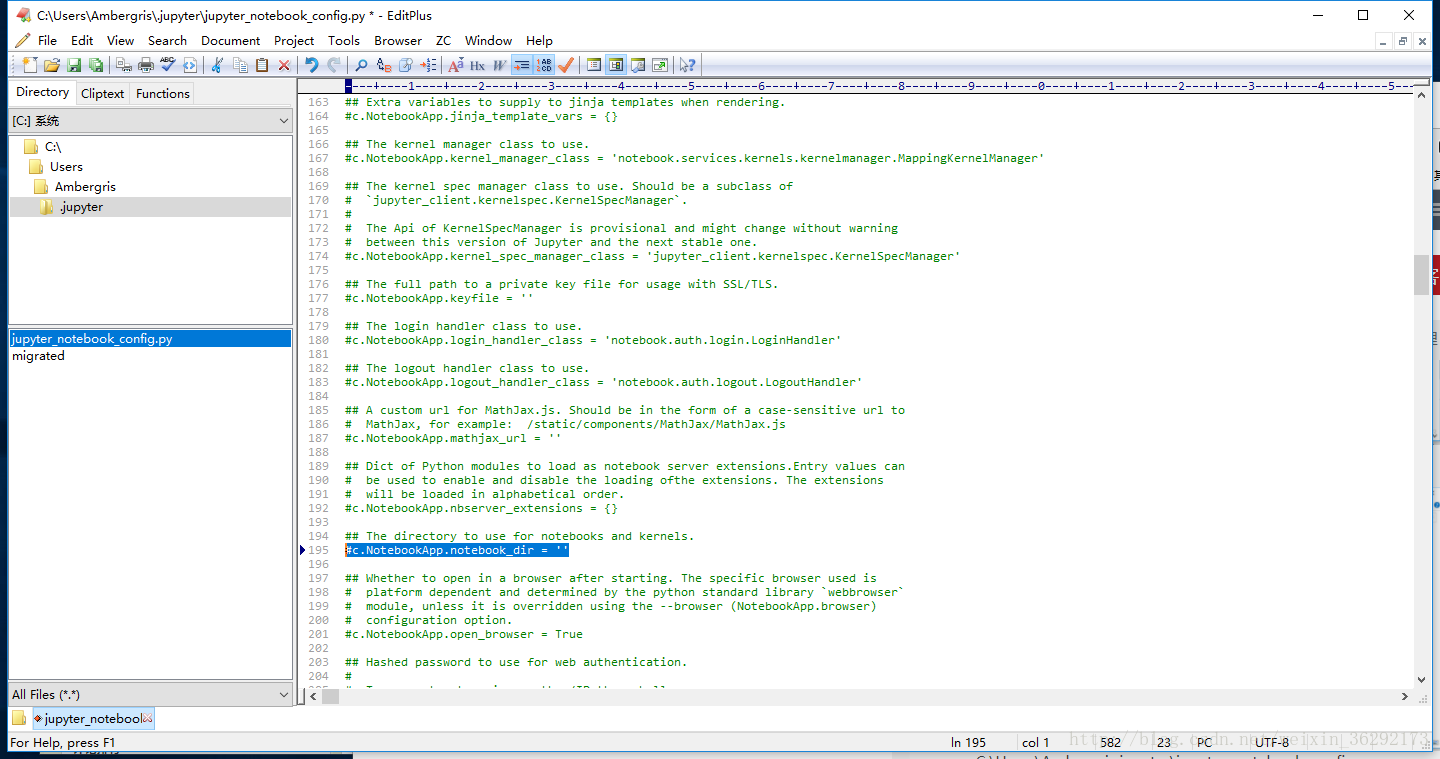The image size is (1440, 759).
Task: Select the migrated entry in the file list
Action: [x=38, y=356]
